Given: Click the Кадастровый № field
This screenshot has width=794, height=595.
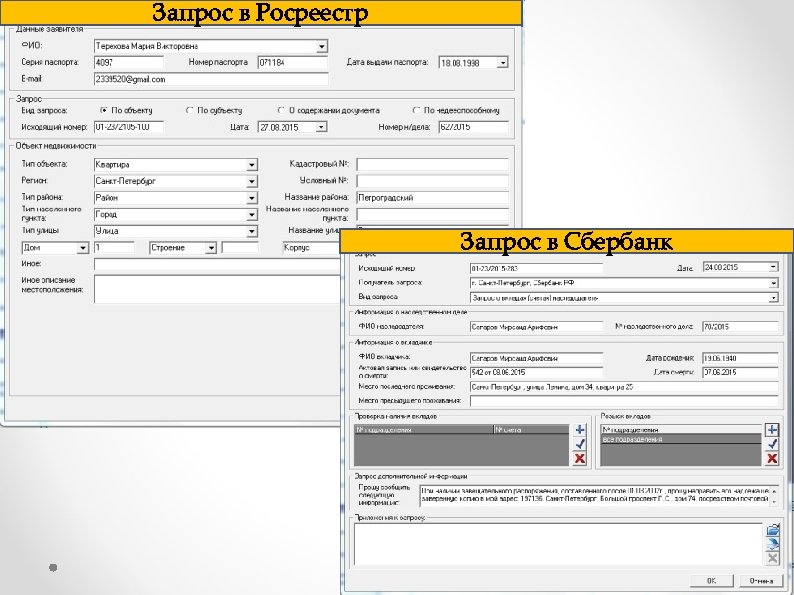Looking at the screenshot, I should 432,165.
